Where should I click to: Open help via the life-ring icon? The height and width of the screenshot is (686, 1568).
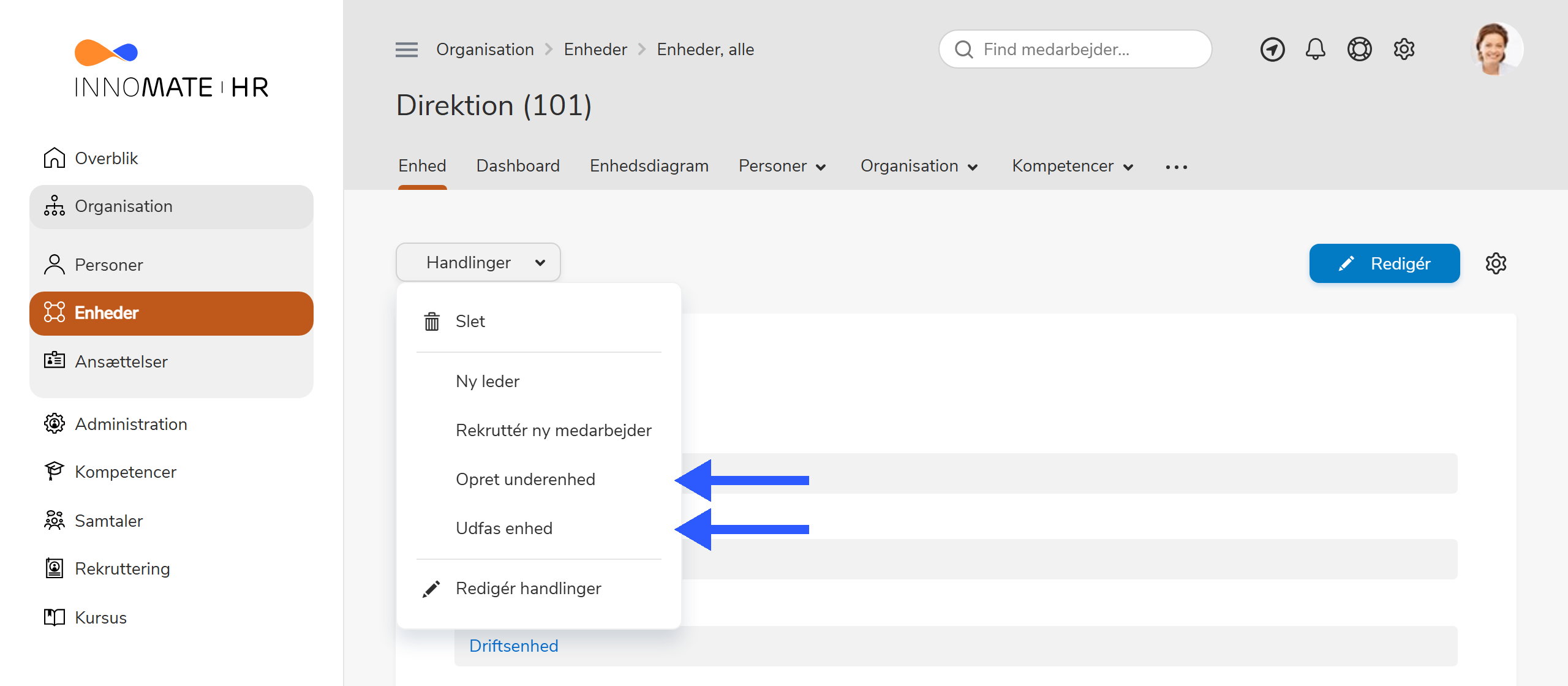click(x=1360, y=49)
